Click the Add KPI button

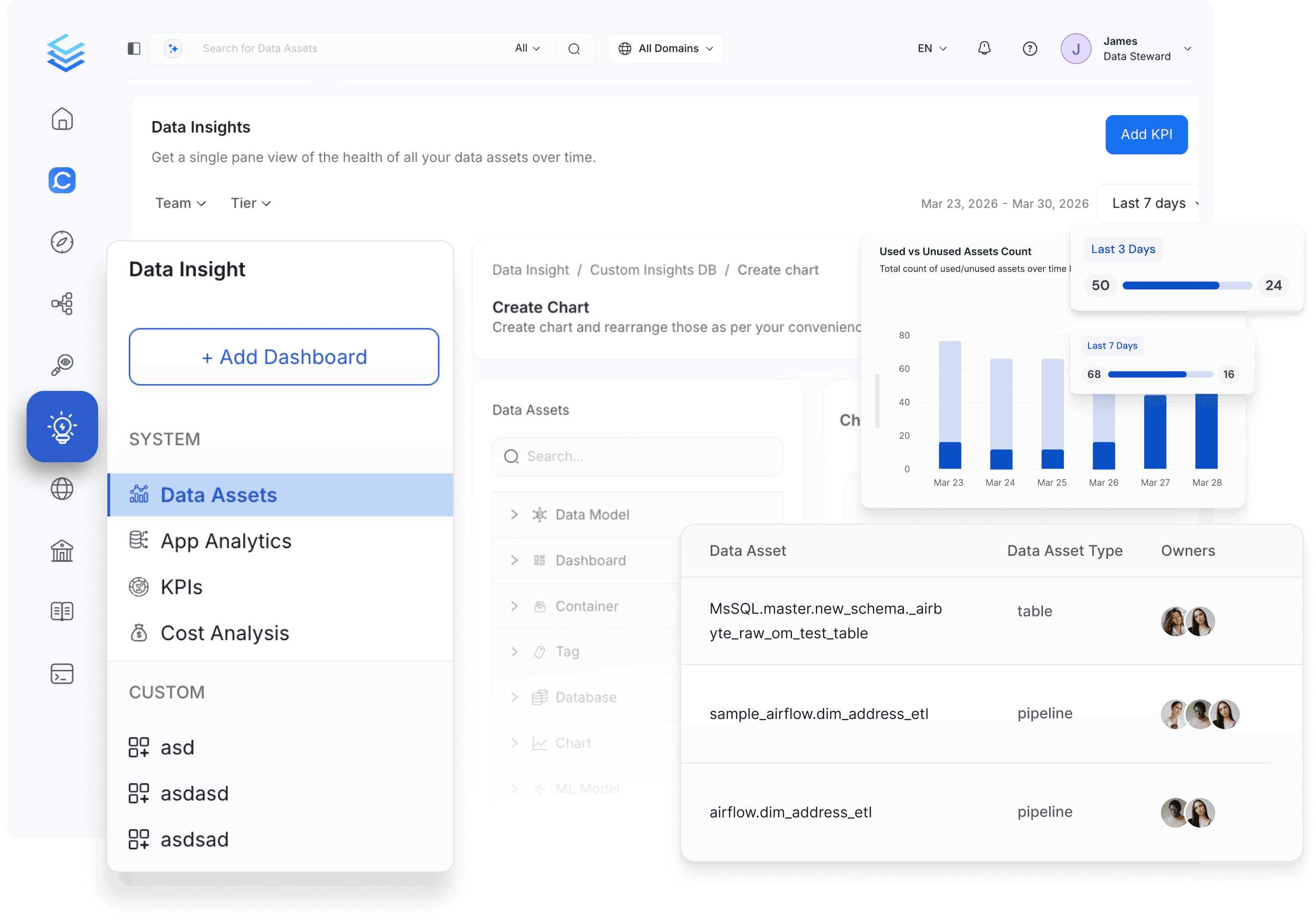(1146, 134)
